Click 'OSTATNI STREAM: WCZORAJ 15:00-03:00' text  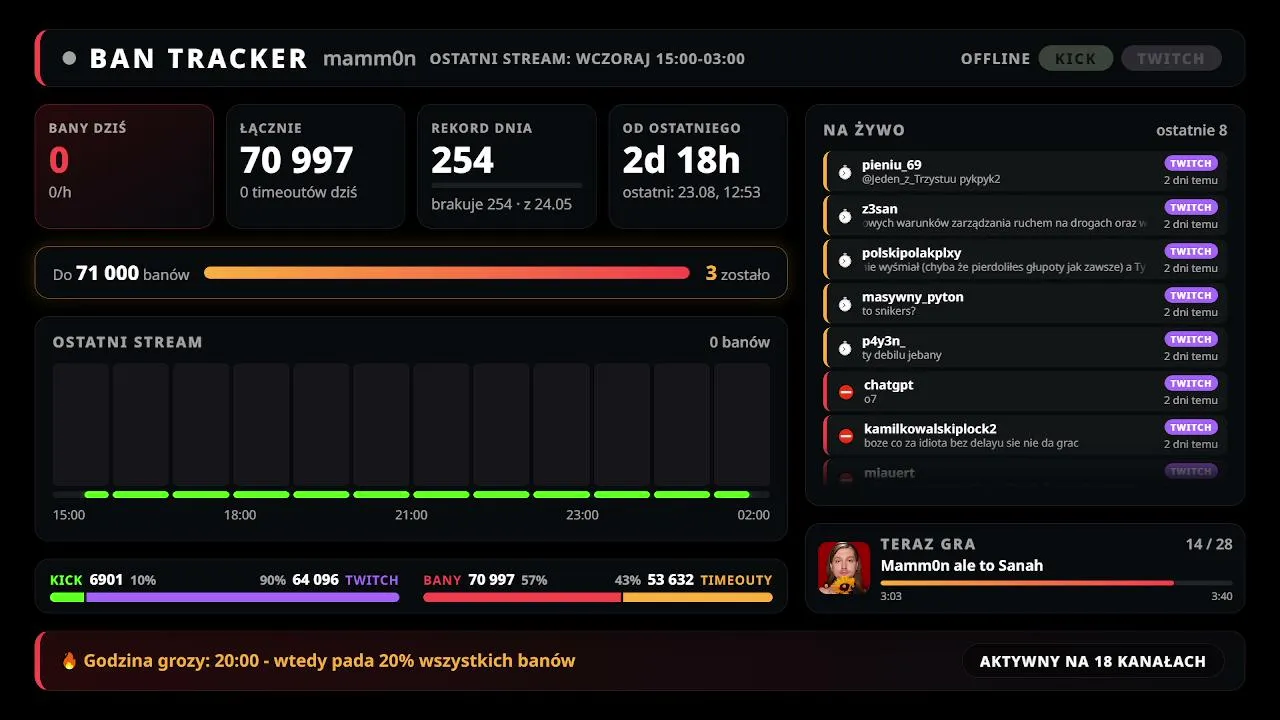587,59
